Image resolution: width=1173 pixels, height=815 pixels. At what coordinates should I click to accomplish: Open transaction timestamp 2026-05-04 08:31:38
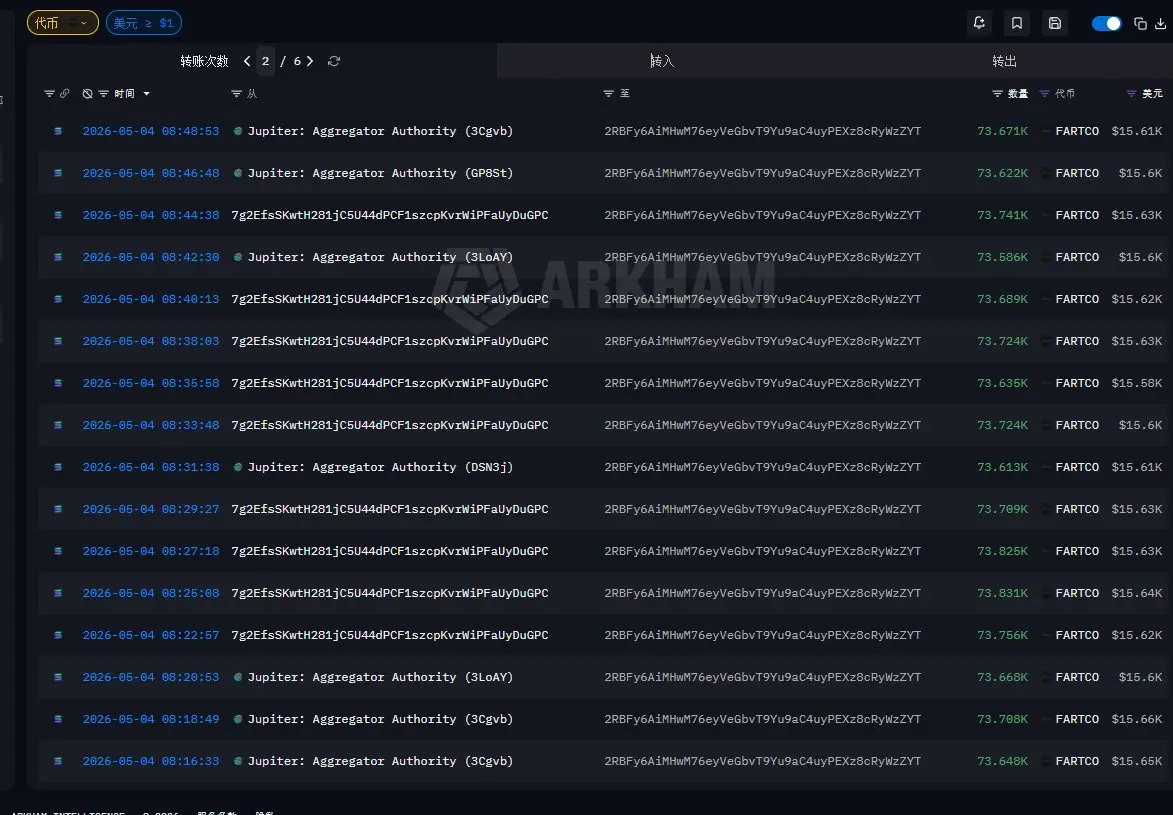[151, 467]
